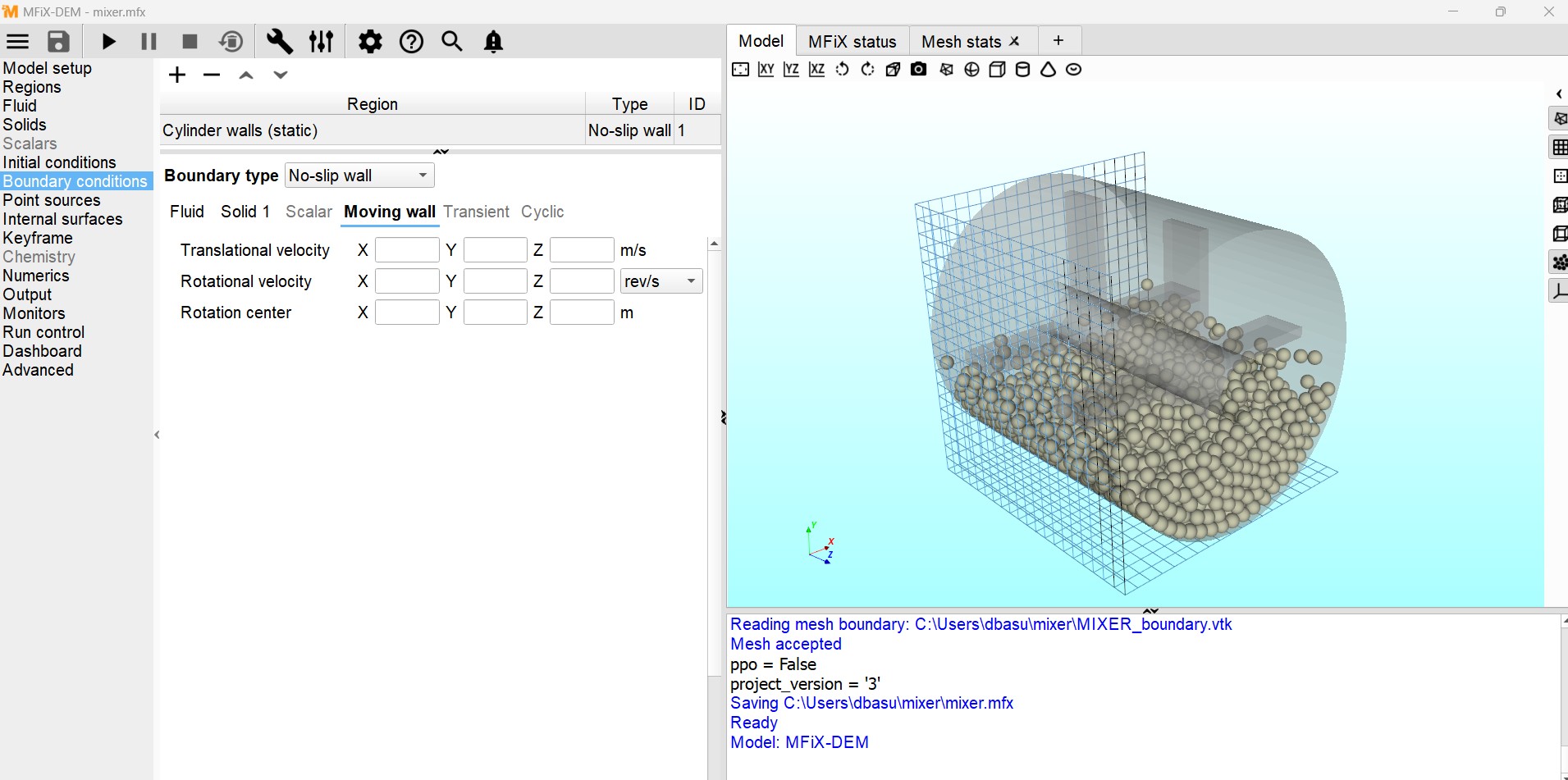Screen dimensions: 1568x780
Task: Collapse the right visibility sidebar chevron
Action: tap(1559, 94)
